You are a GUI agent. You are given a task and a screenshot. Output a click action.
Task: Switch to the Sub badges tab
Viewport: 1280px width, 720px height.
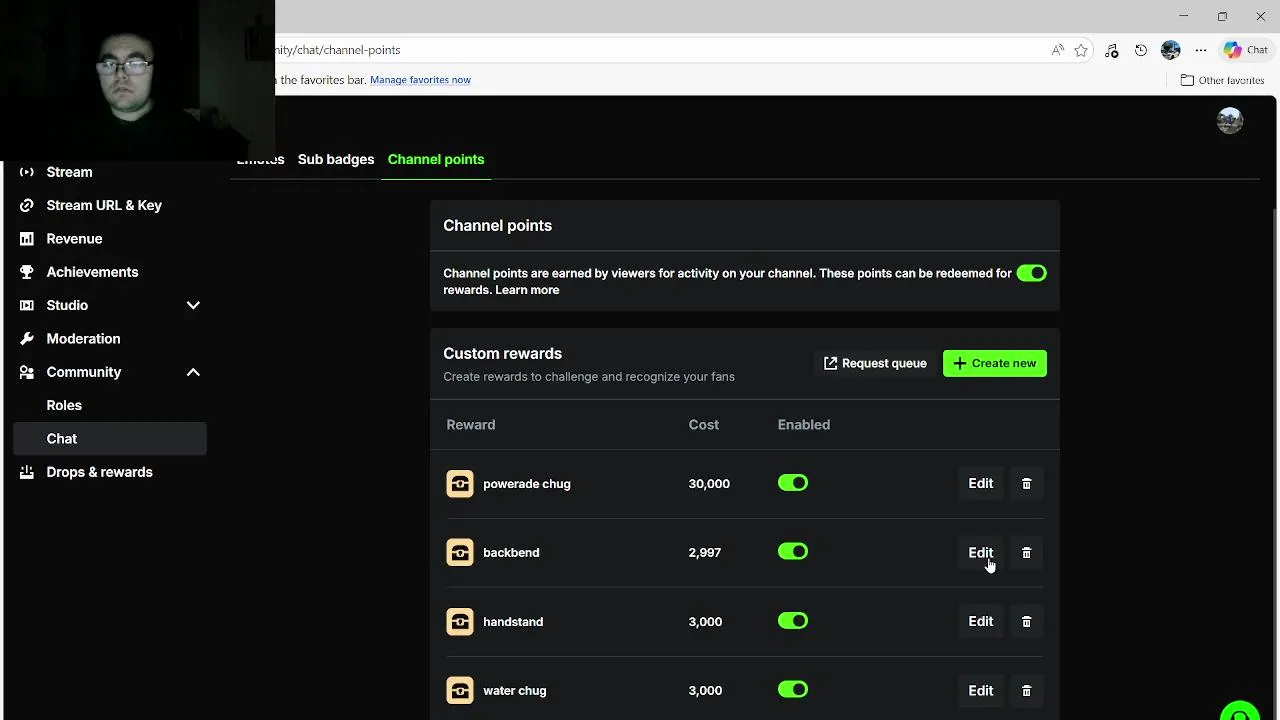click(x=336, y=159)
